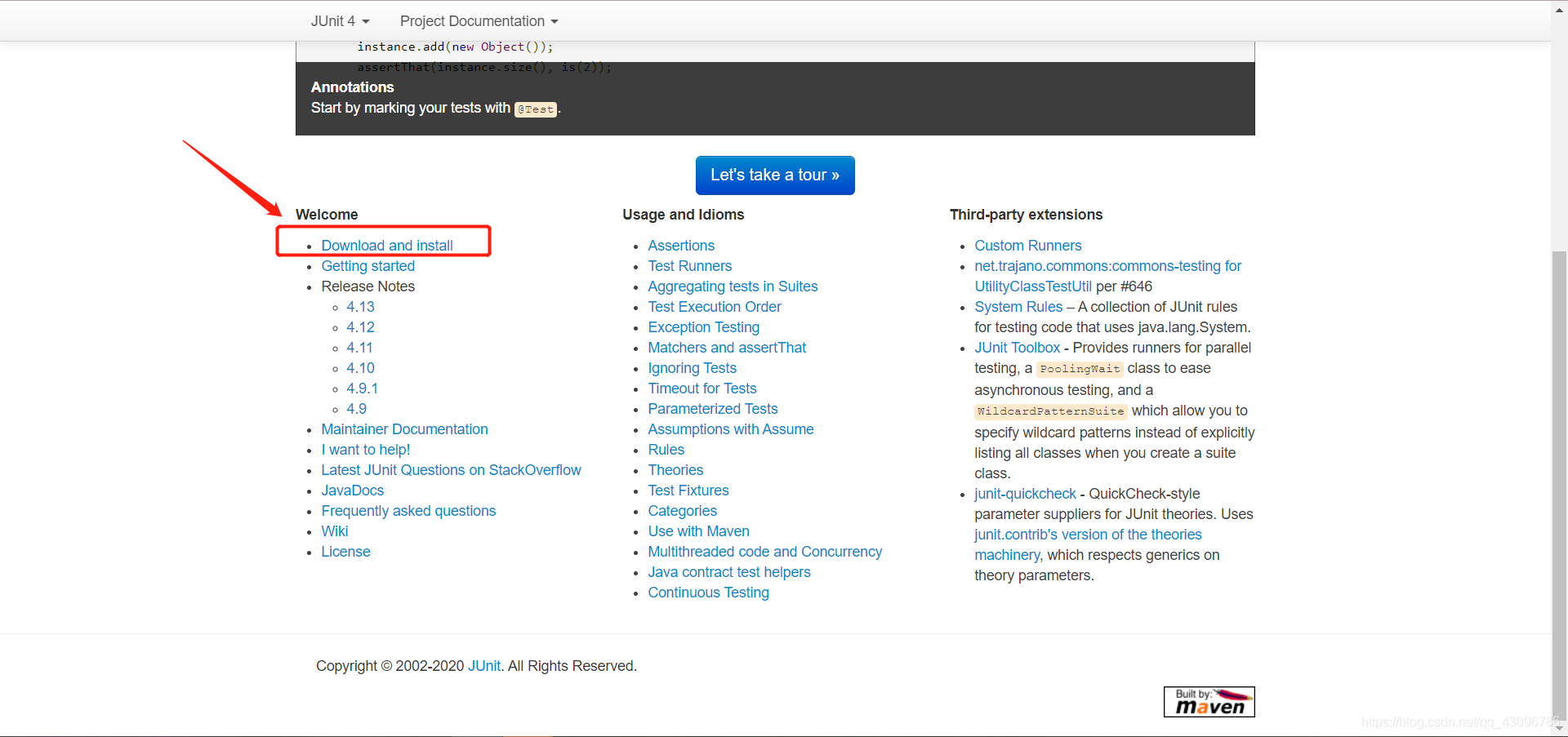Open the License link
The image size is (1568, 737).
pyautogui.click(x=345, y=552)
